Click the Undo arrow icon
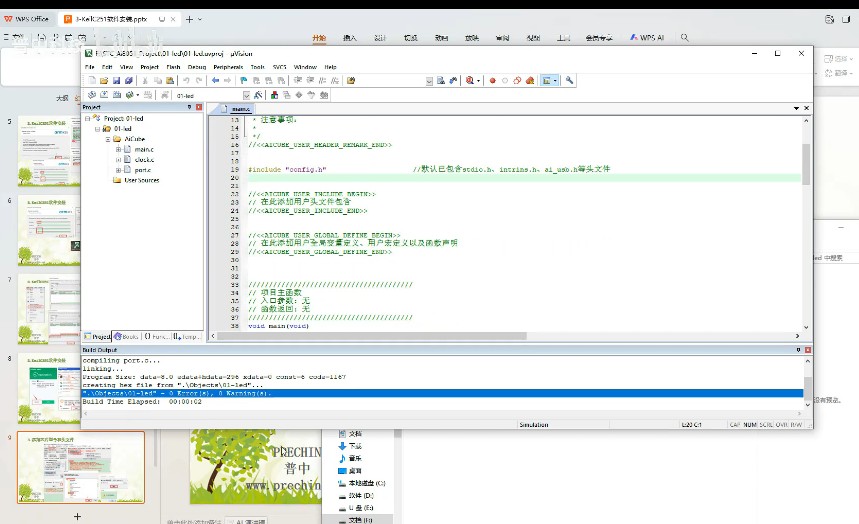Image resolution: width=859 pixels, height=524 pixels. pyautogui.click(x=187, y=80)
